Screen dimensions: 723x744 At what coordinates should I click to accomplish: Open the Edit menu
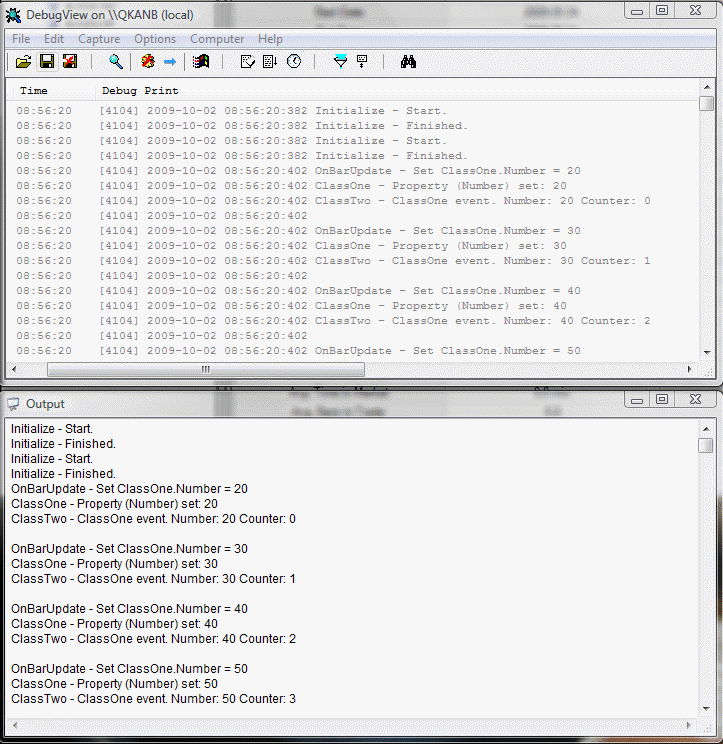(54, 39)
